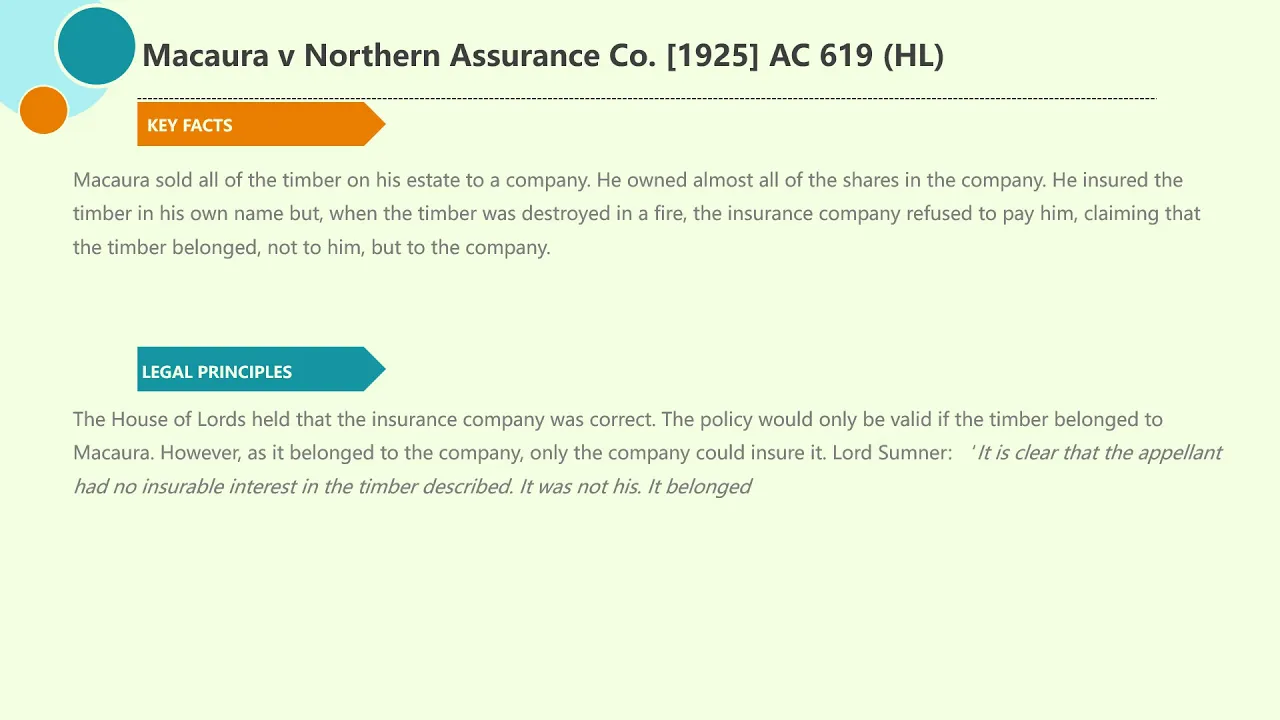Select the small orange circle graphic
1280x720 pixels.
pos(44,110)
